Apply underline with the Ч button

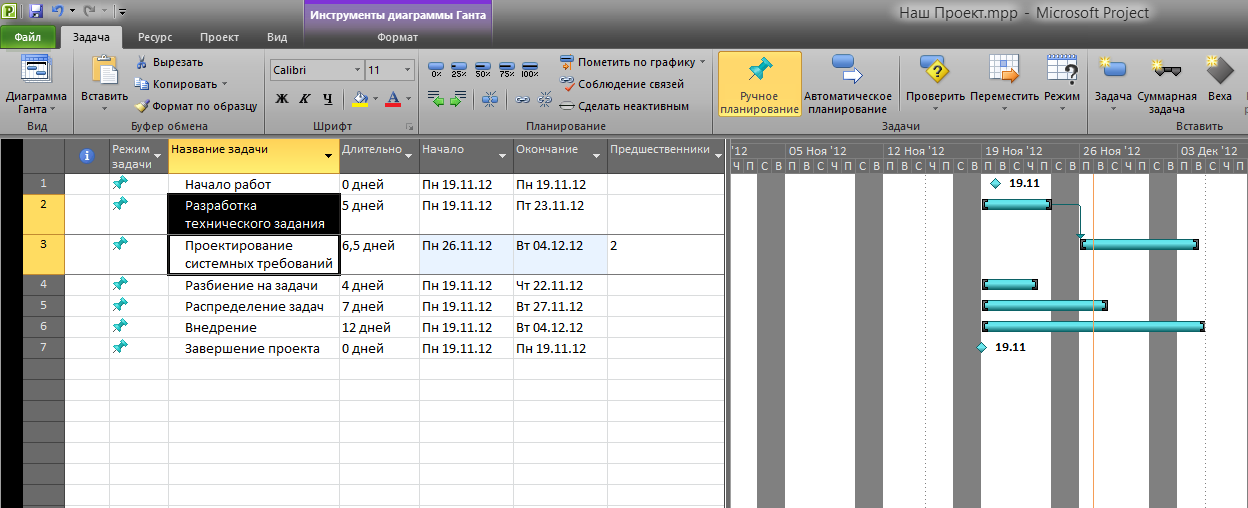click(327, 99)
